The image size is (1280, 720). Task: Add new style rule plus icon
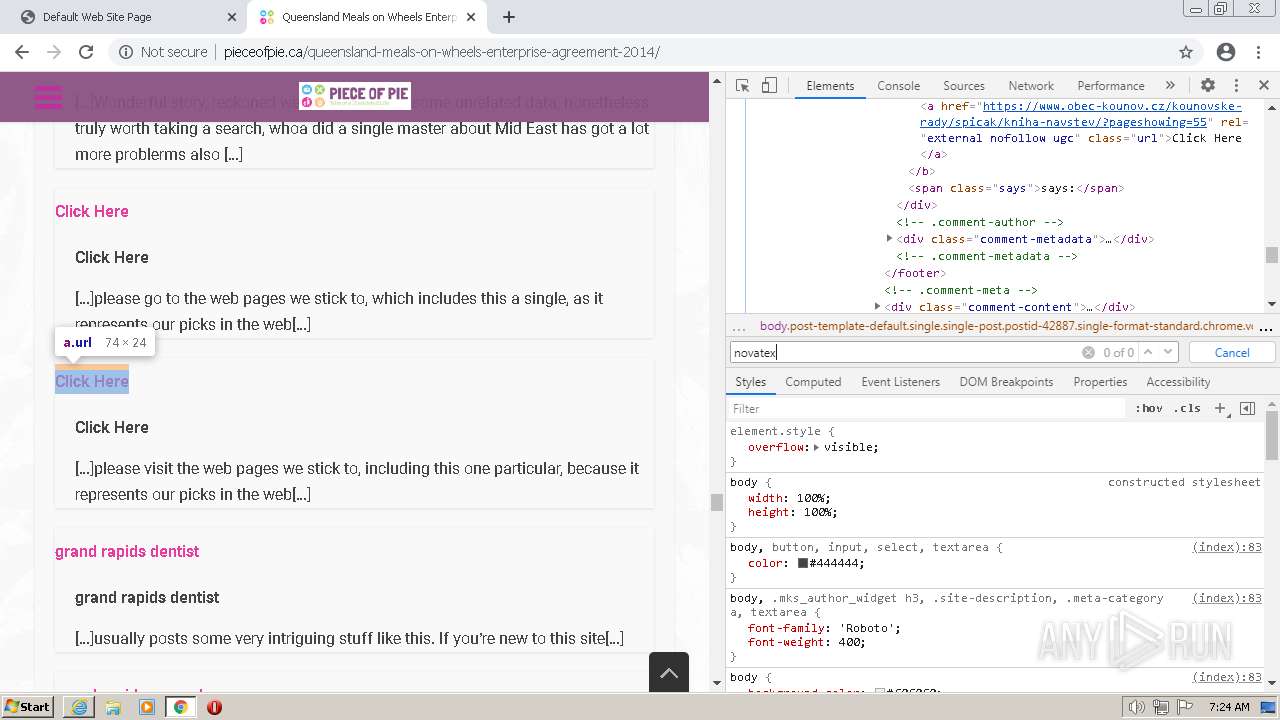pos(1220,408)
